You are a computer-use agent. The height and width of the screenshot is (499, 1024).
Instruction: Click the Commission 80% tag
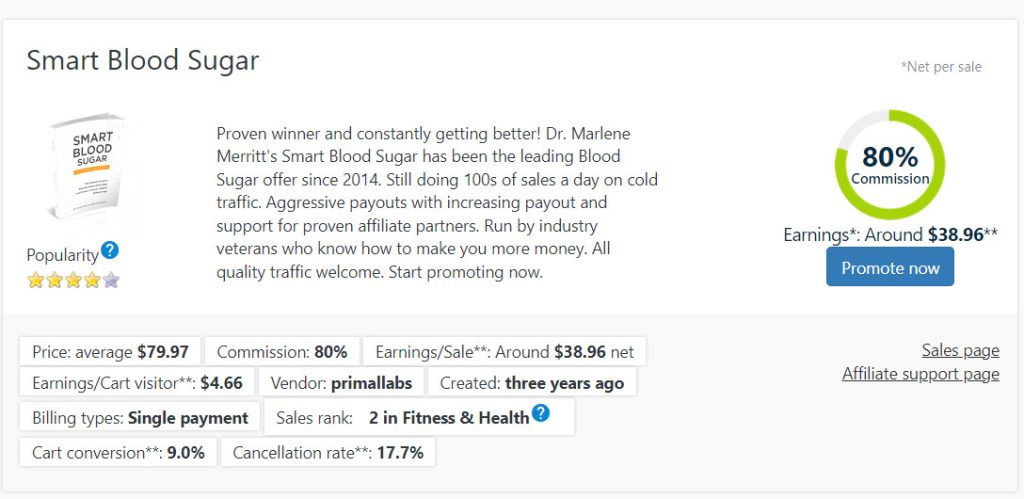tap(282, 352)
